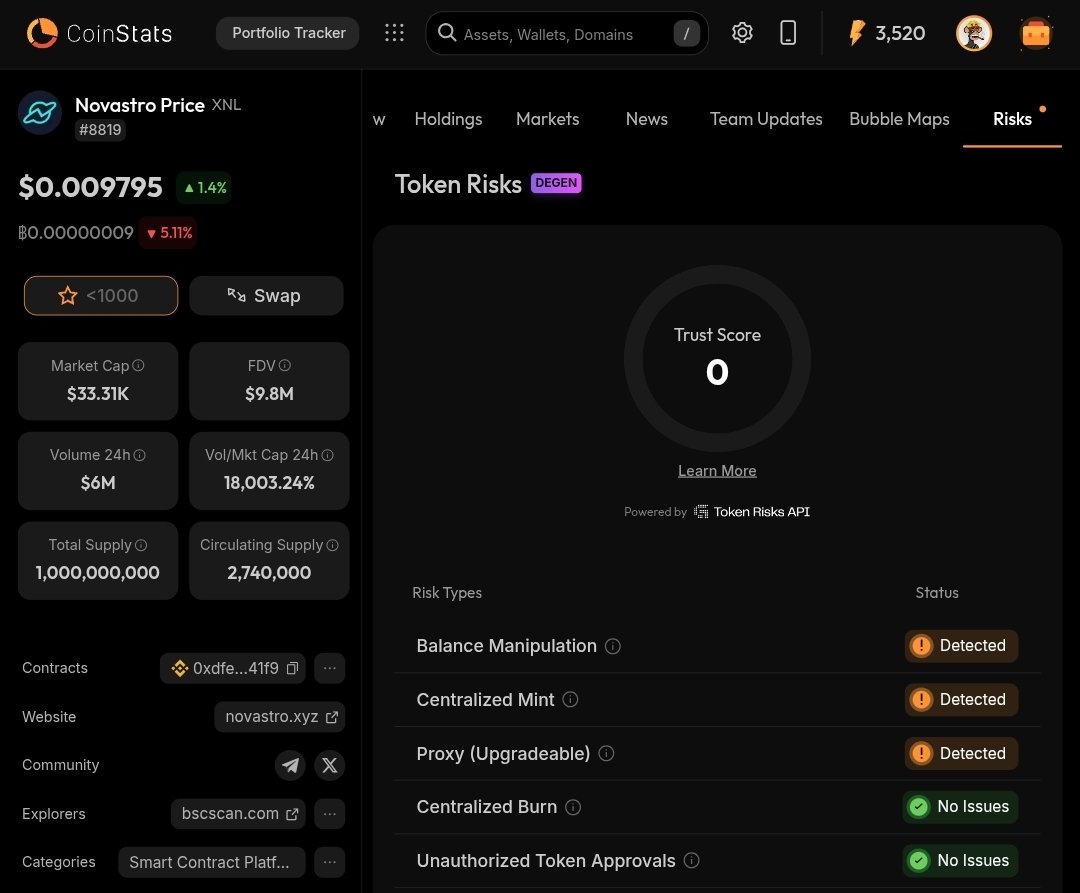Open the Telegram community icon
1080x893 pixels.
coord(290,765)
